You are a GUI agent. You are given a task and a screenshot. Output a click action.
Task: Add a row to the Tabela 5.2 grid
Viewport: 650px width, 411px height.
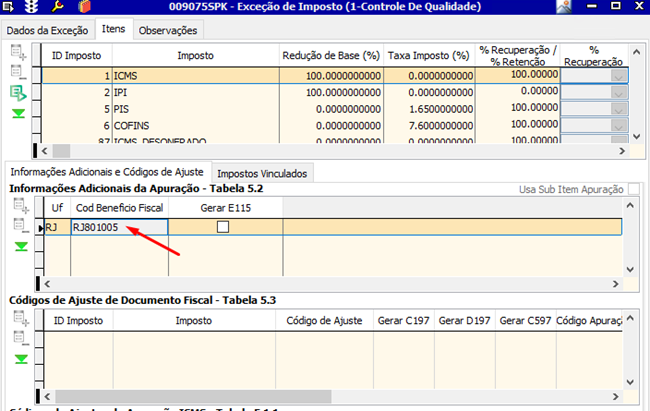pyautogui.click(x=21, y=206)
